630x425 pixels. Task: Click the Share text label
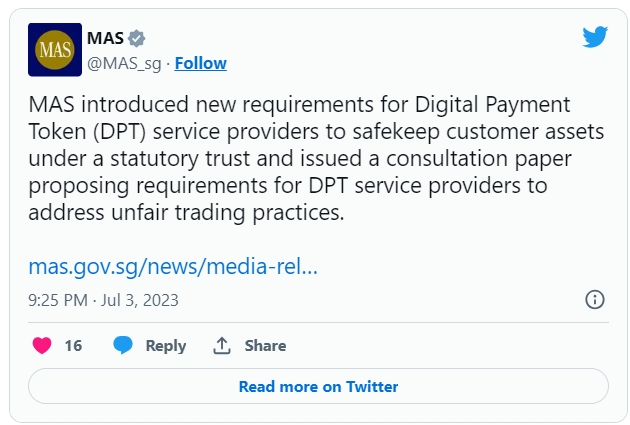[265, 346]
